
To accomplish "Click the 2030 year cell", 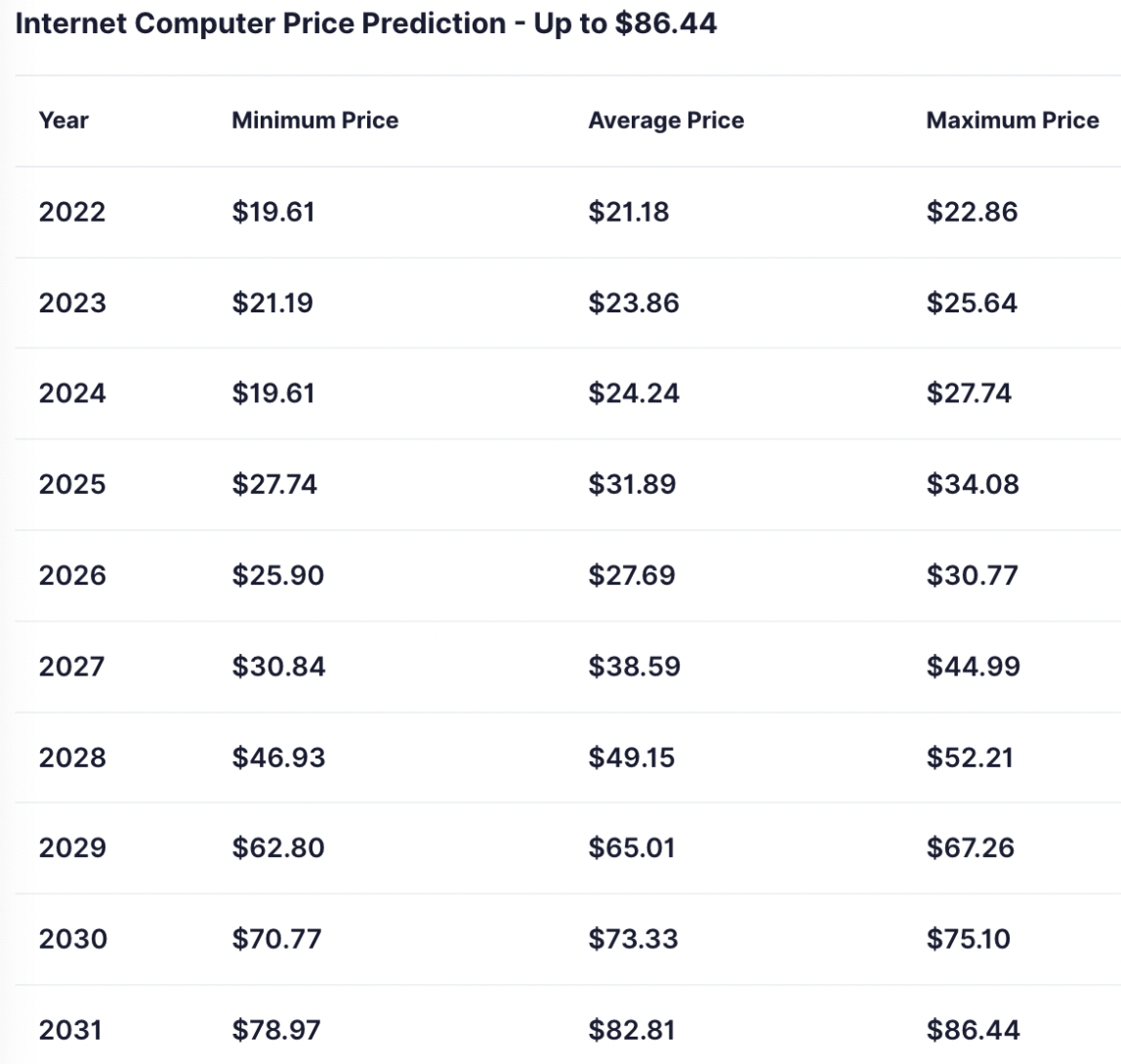I will [73, 939].
